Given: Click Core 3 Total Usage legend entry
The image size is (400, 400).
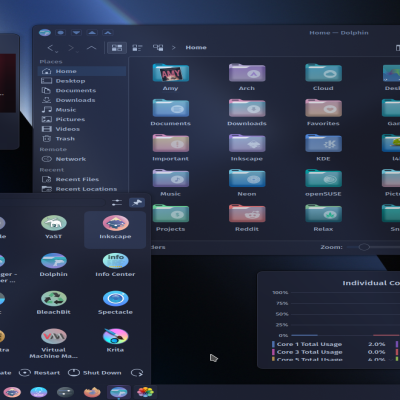Looking at the screenshot, I should [x=307, y=352].
